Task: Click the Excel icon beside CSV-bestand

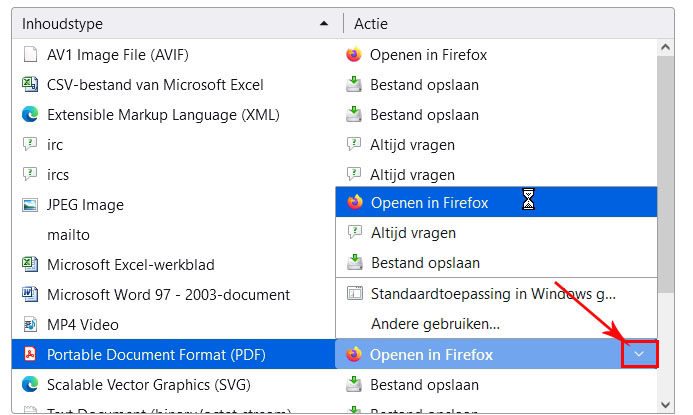Action: [30, 85]
